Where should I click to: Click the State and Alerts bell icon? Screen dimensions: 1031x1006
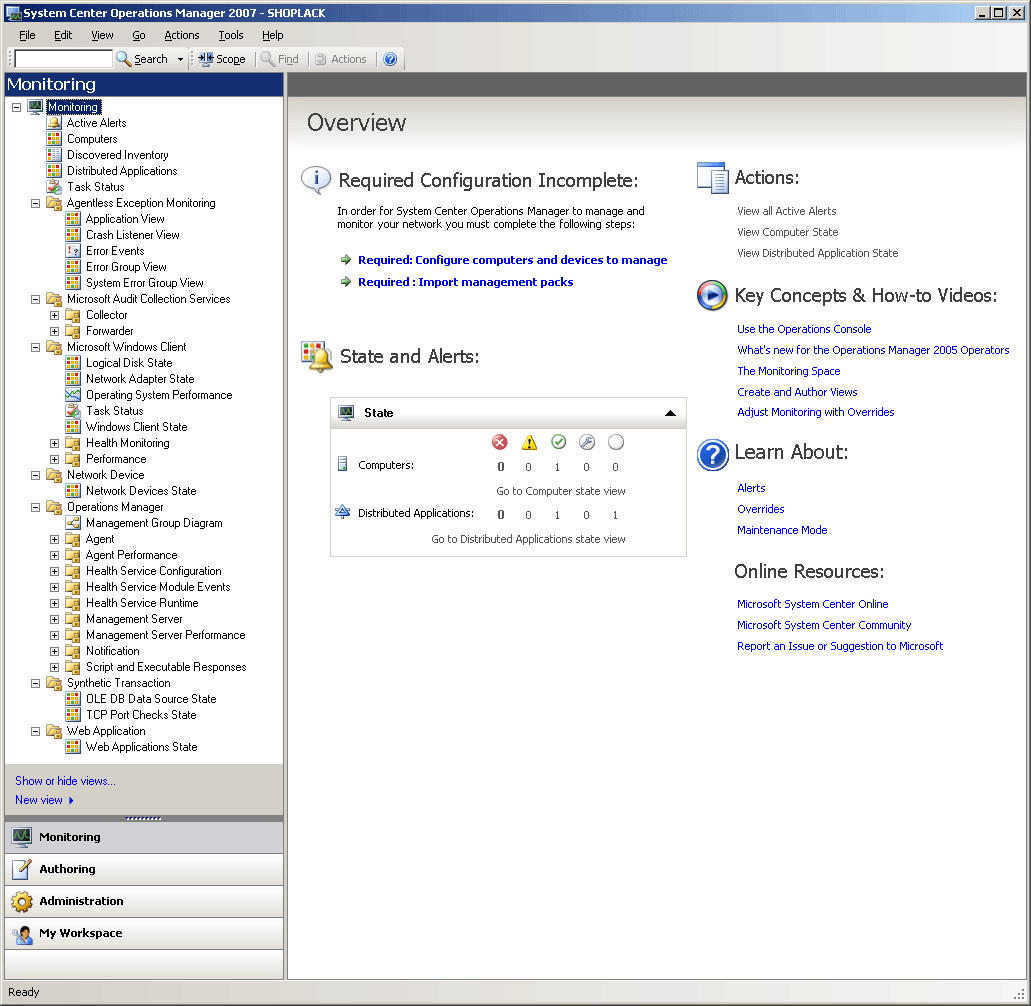316,356
